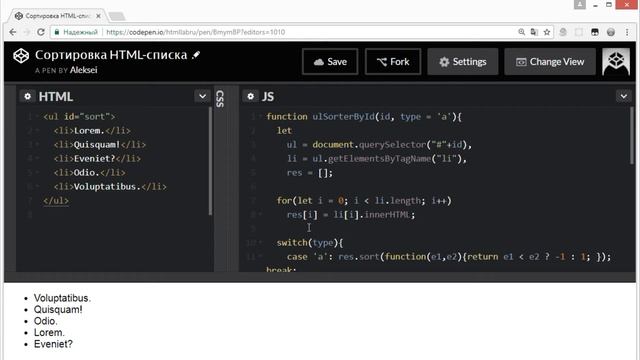Viewport: 640px width, 360px height.
Task: Click Odio. in the preview list
Action: click(45, 321)
